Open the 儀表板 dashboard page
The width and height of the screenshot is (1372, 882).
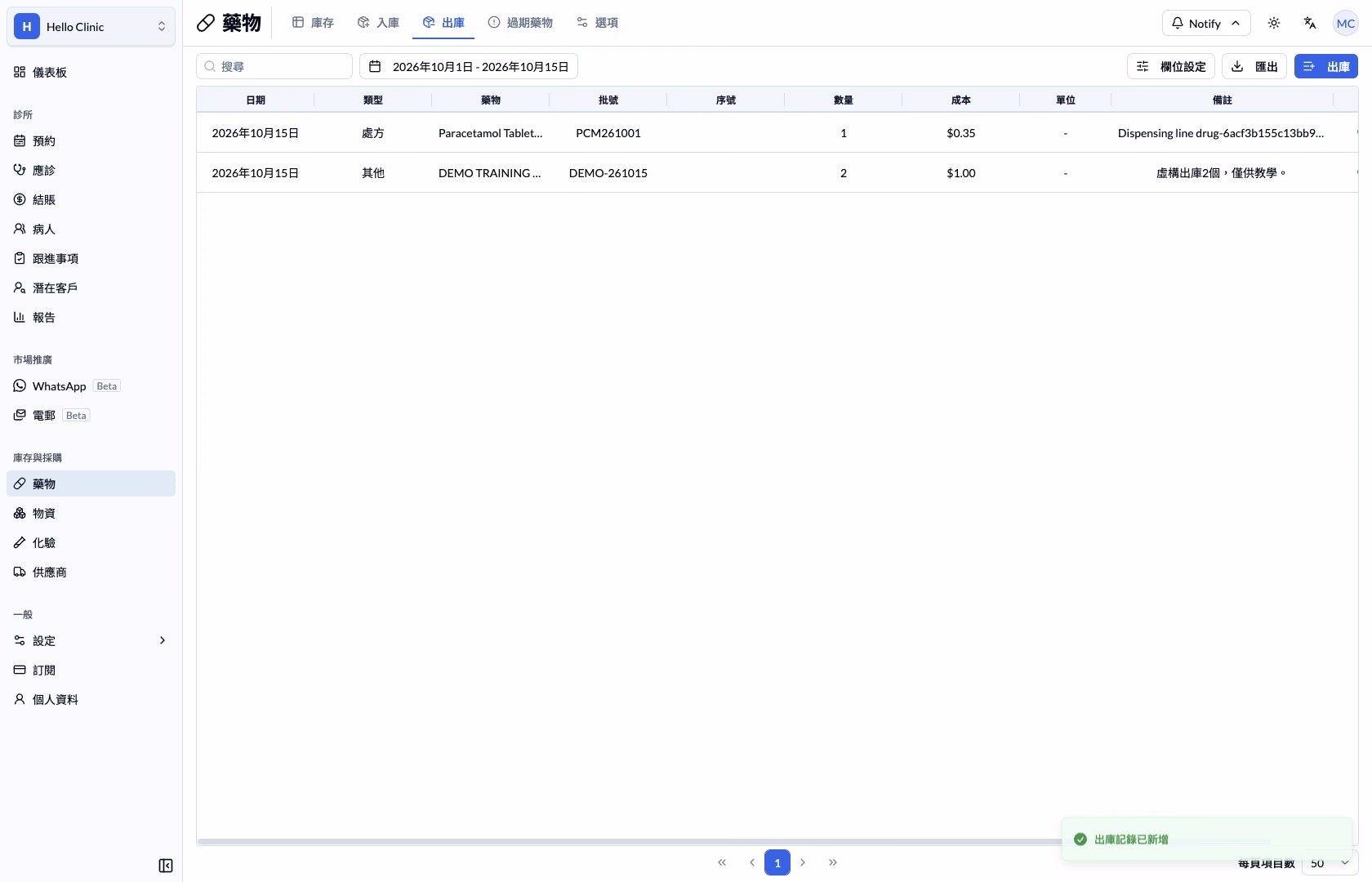click(91, 72)
